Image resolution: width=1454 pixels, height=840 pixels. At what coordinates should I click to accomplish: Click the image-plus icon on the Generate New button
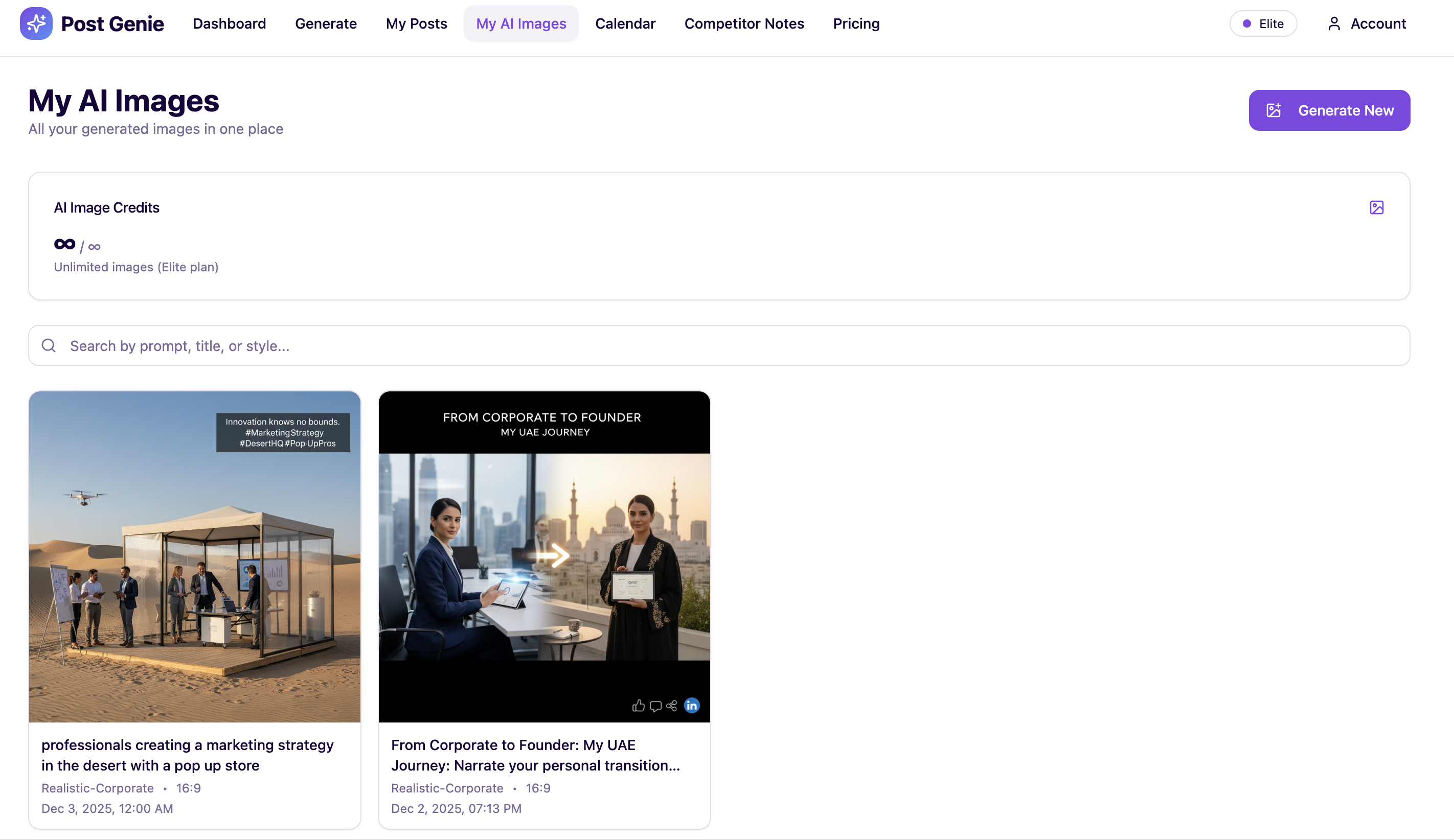(1274, 110)
